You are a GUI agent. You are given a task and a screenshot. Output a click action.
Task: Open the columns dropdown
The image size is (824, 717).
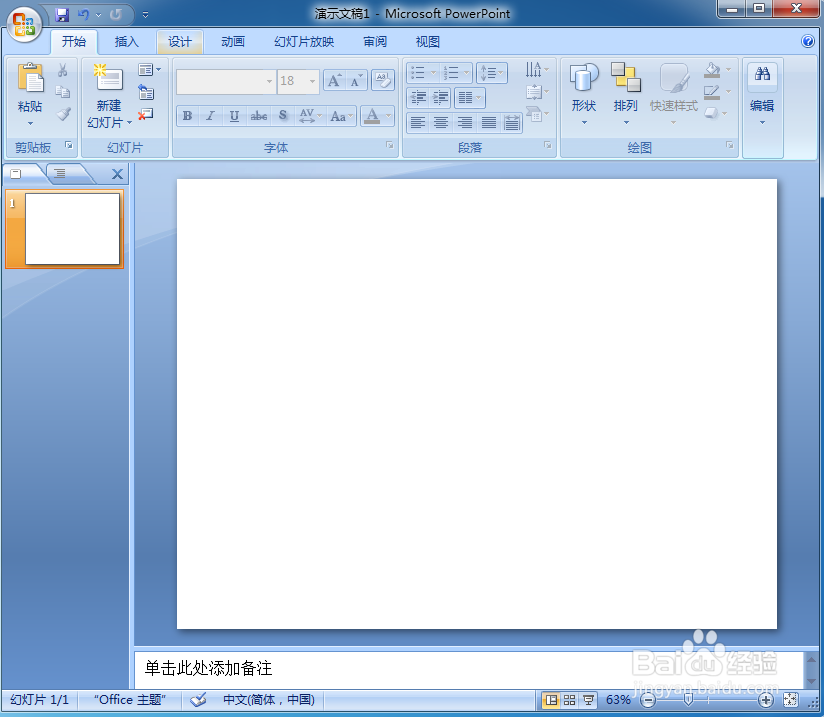470,98
